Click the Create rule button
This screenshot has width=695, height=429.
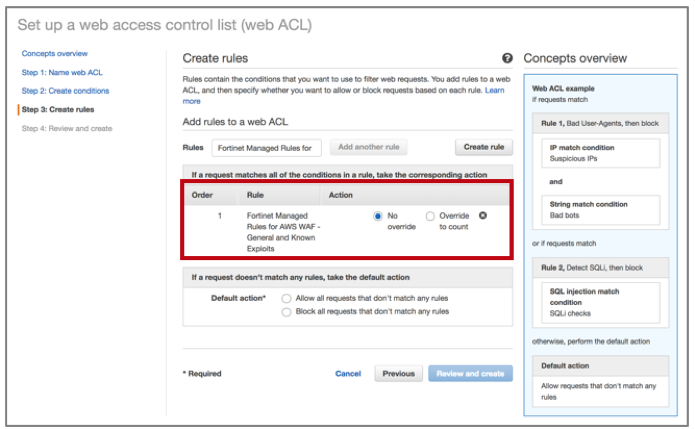pos(484,147)
